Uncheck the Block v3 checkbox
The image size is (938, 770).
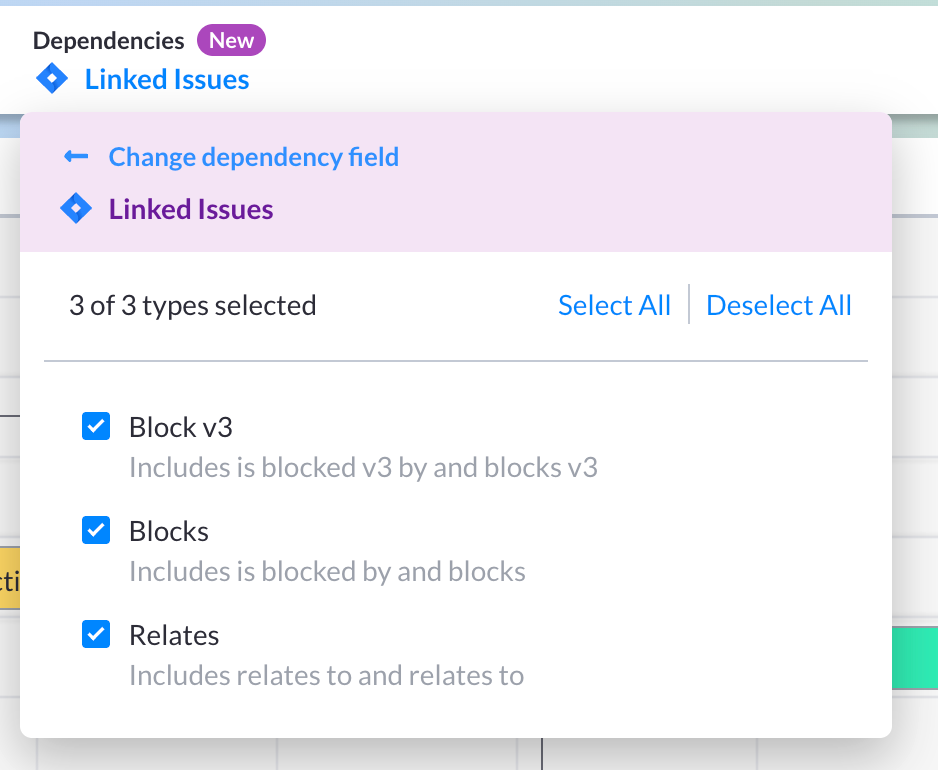(96, 427)
